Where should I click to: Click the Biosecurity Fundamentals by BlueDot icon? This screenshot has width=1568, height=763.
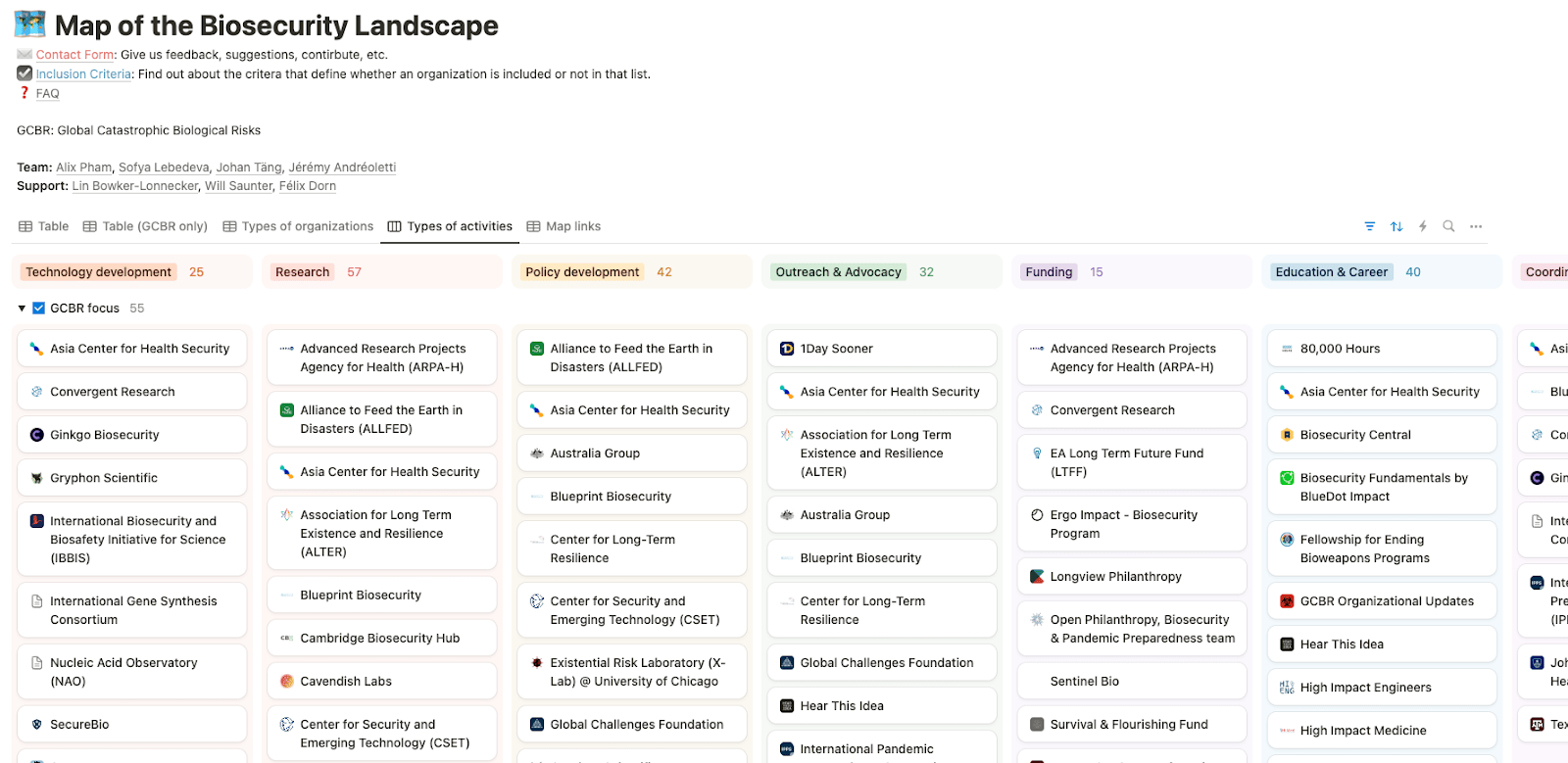tap(1287, 478)
